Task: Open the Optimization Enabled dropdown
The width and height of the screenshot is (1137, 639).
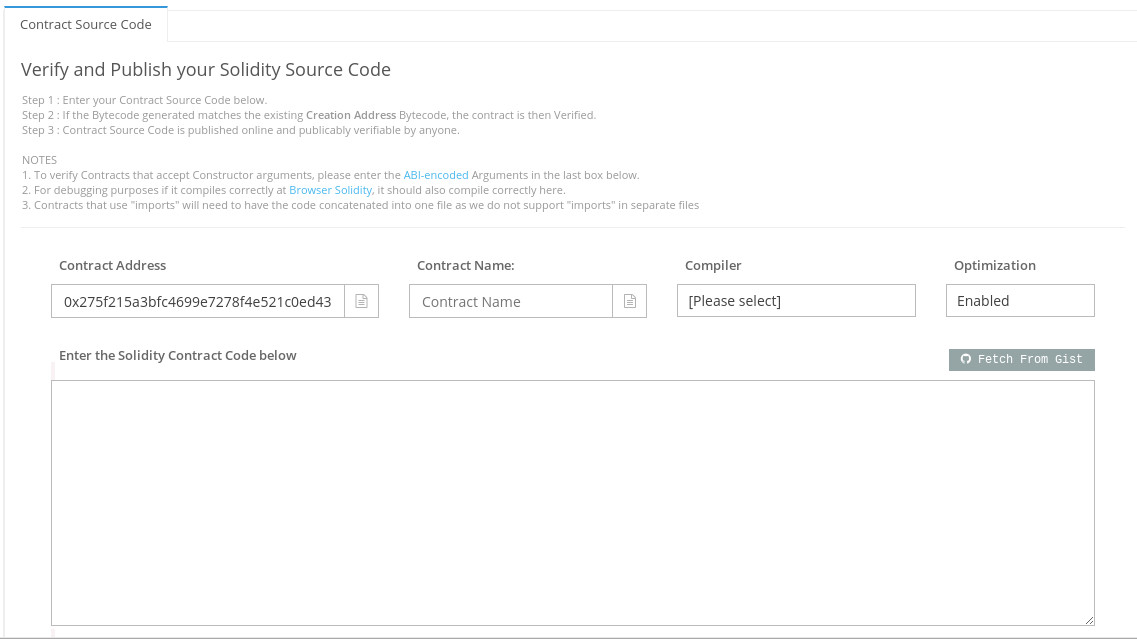Action: pyautogui.click(x=1020, y=300)
